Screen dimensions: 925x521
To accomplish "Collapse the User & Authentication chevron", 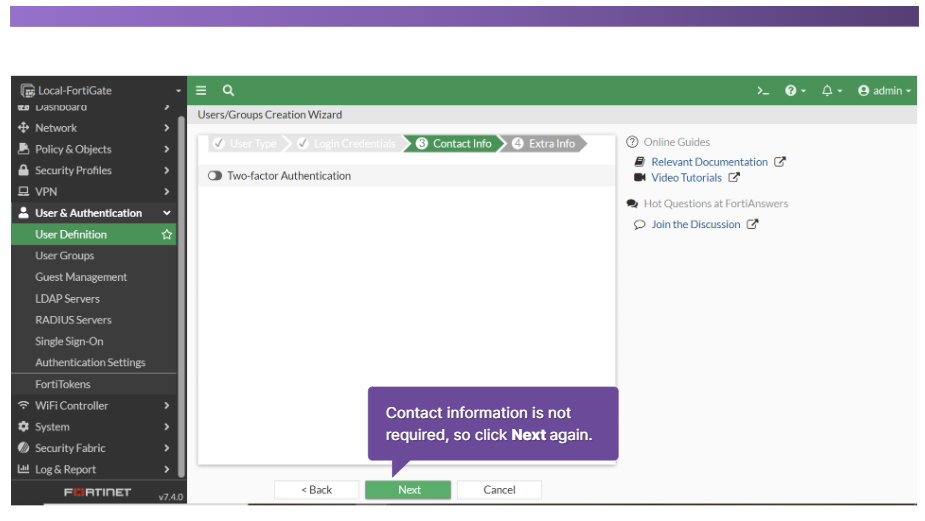I will pyautogui.click(x=167, y=212).
